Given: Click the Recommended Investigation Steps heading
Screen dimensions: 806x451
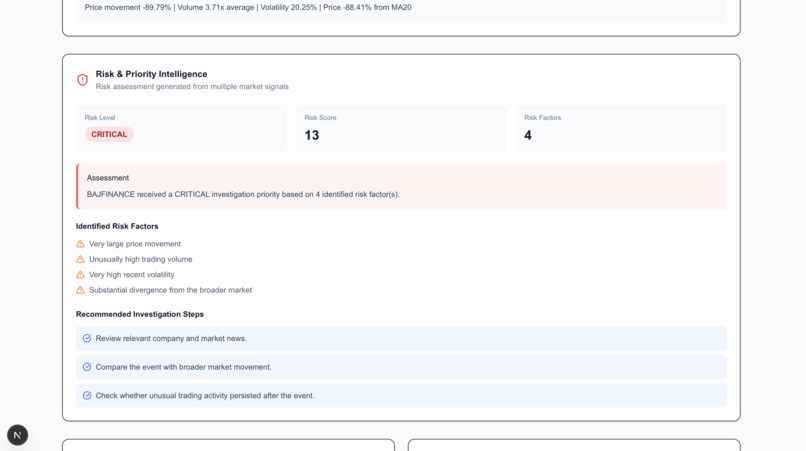Looking at the screenshot, I should click(140, 314).
